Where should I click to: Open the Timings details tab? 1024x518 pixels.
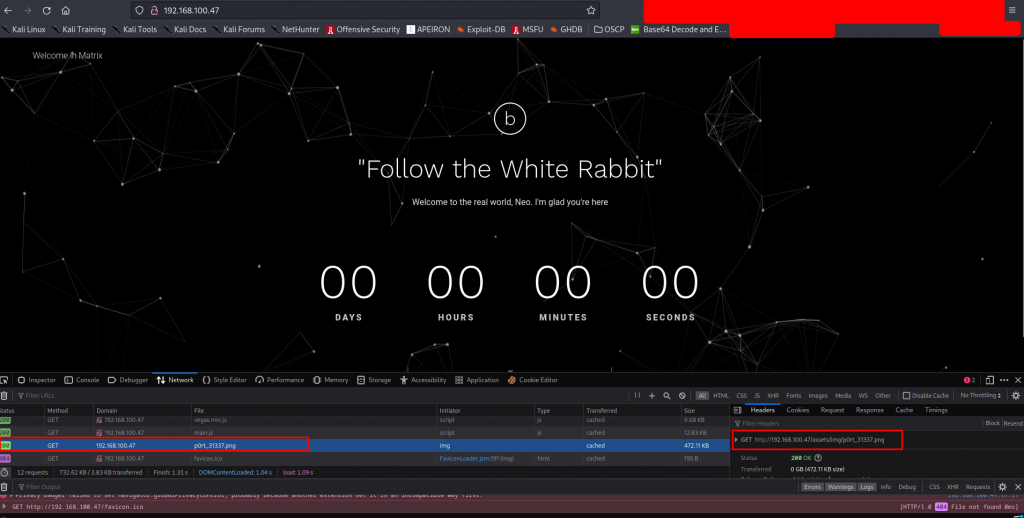(936, 410)
